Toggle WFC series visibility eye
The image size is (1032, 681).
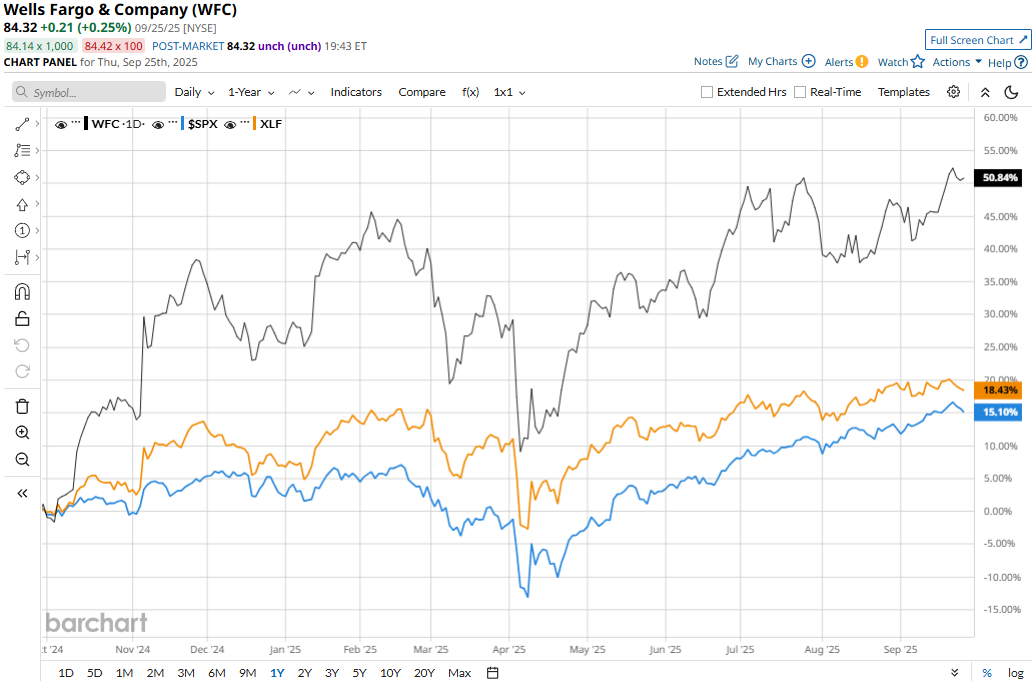point(61,124)
